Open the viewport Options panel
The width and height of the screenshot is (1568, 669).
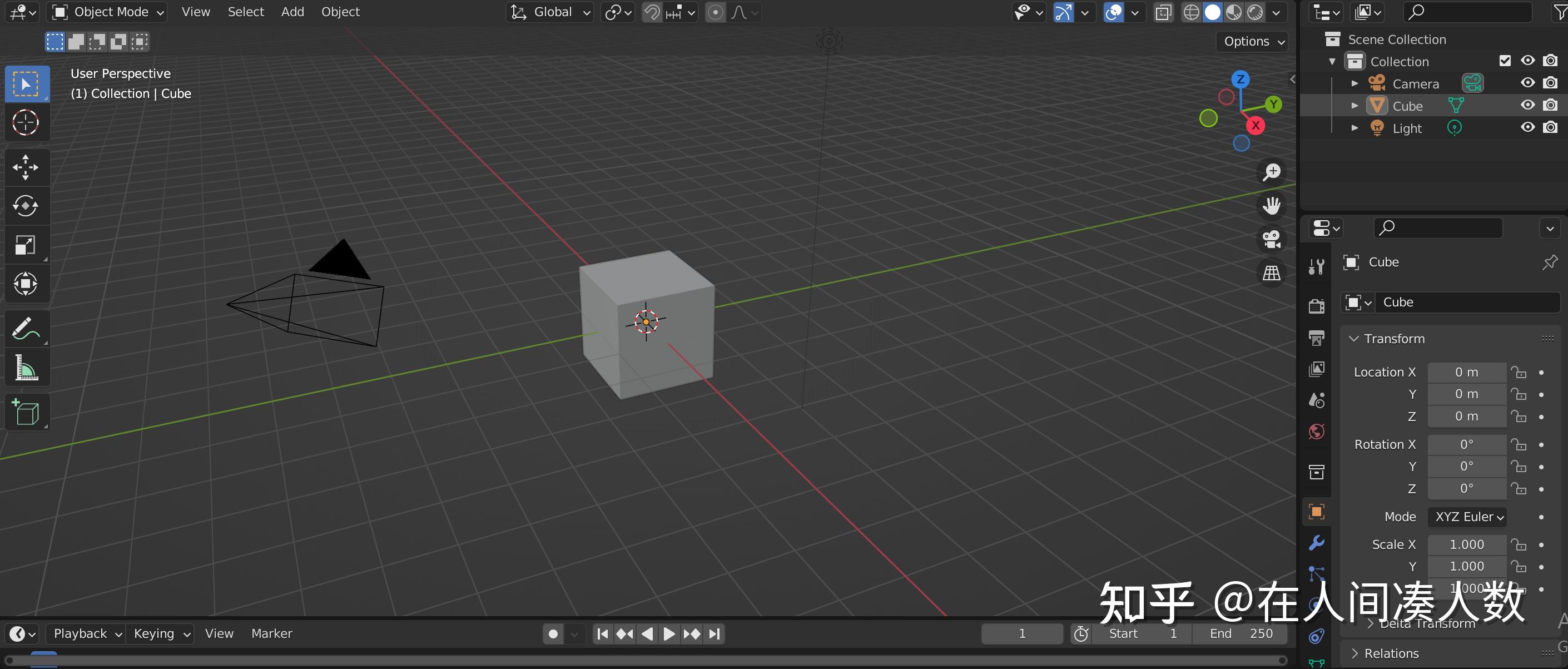(x=1251, y=41)
